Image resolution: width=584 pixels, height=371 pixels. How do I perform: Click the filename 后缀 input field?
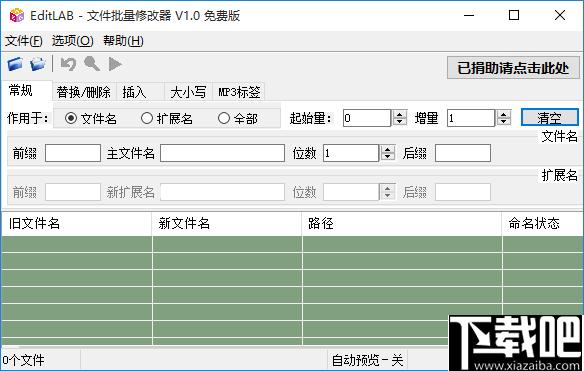pyautogui.click(x=463, y=153)
